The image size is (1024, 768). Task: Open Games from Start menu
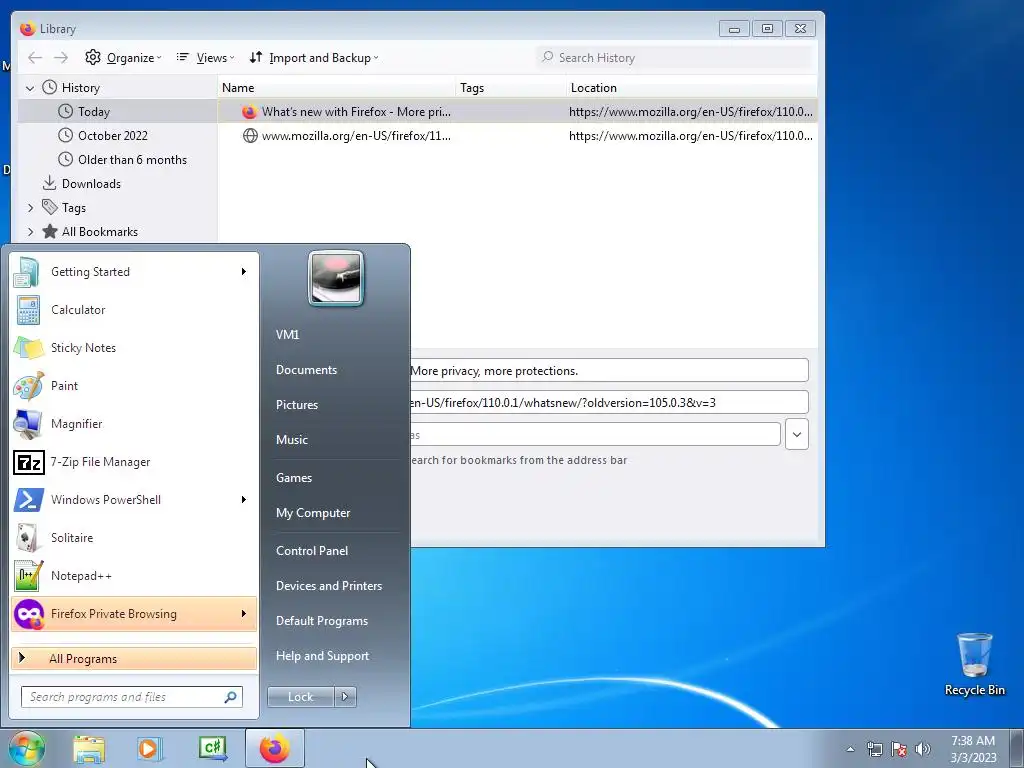(x=294, y=477)
